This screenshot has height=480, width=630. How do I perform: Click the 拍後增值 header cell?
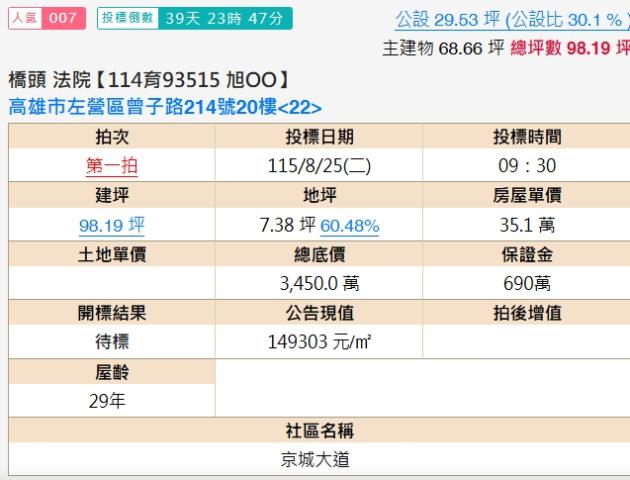527,313
